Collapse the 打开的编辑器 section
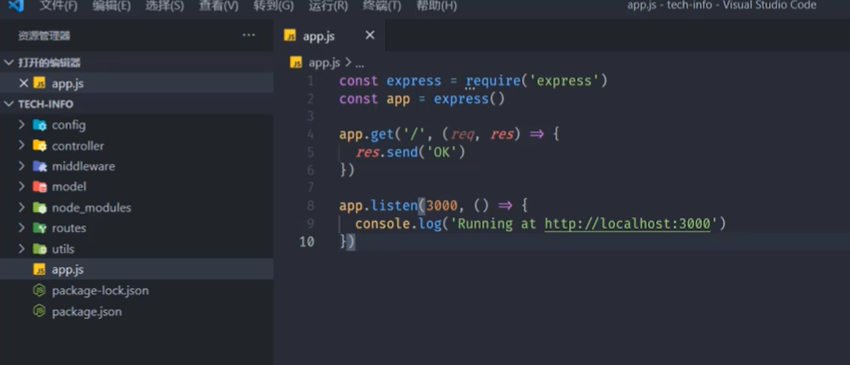Screen dimensions: 850x365 [9, 63]
